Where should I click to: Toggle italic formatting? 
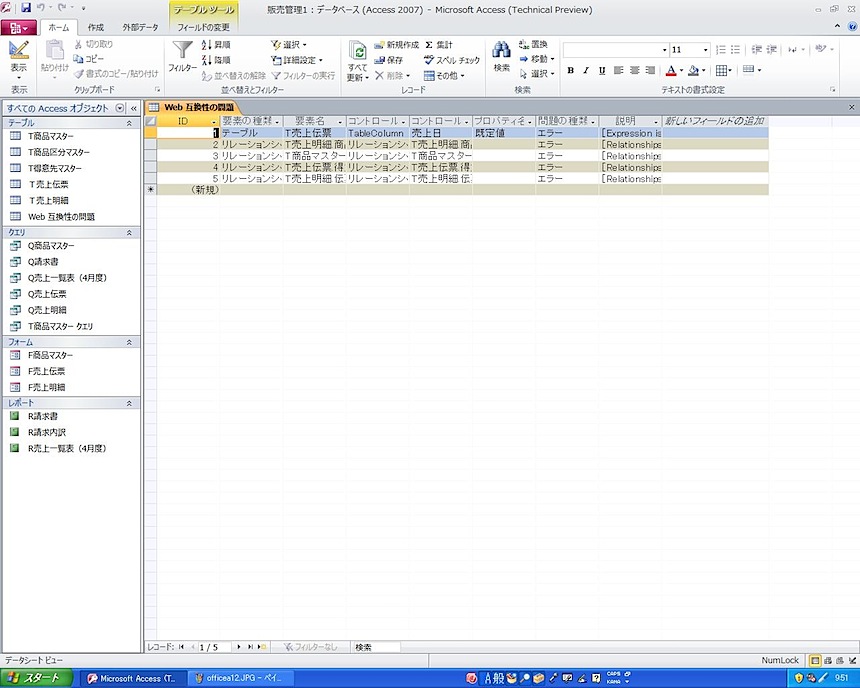(586, 70)
